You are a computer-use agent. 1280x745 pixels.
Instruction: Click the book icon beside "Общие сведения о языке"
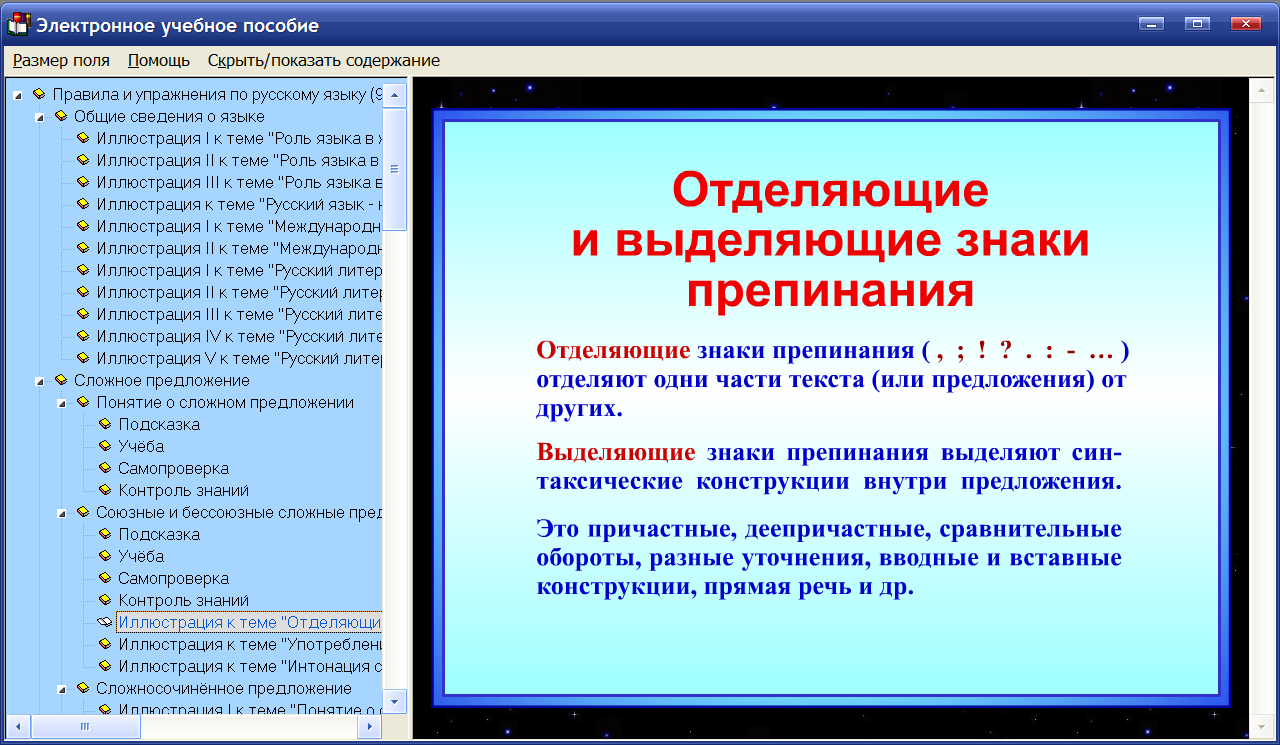pos(62,116)
